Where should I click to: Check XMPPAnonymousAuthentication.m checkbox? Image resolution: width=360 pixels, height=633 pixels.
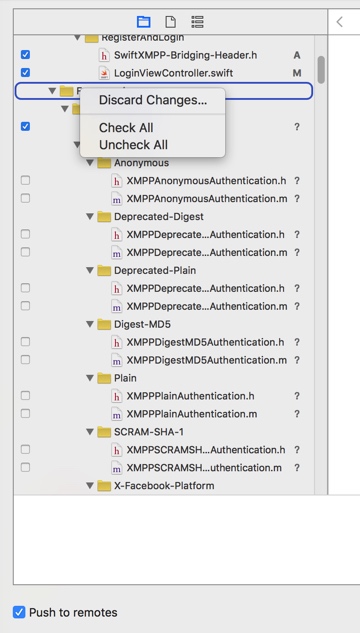[x=25, y=198]
